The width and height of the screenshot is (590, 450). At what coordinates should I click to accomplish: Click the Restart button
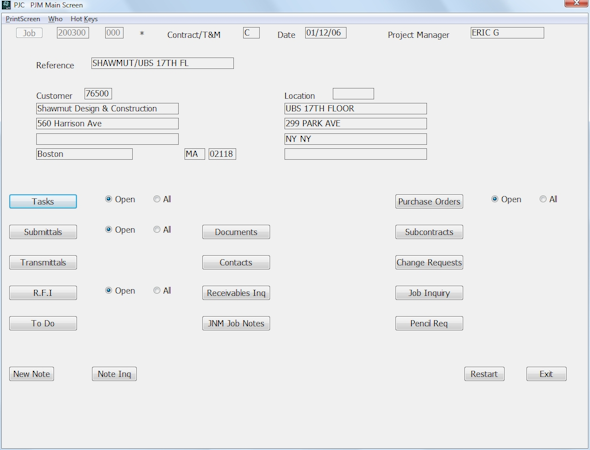(x=484, y=374)
